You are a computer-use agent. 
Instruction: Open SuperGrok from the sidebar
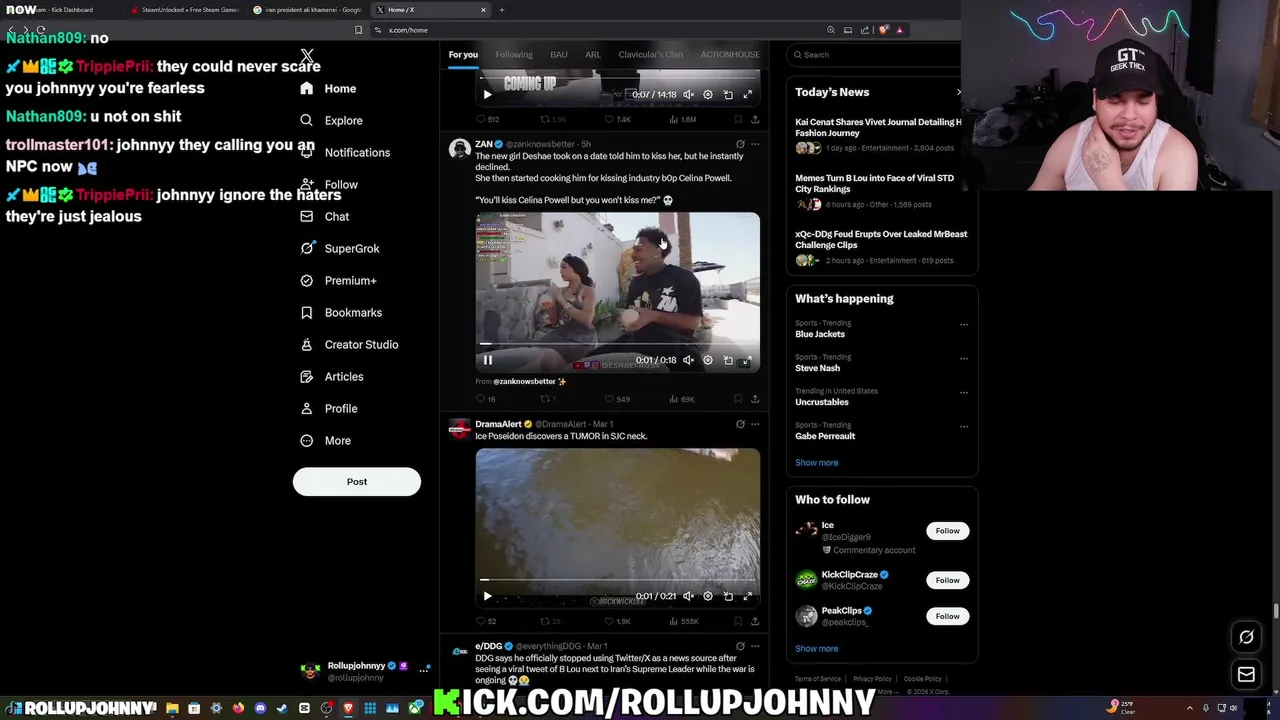point(339,248)
